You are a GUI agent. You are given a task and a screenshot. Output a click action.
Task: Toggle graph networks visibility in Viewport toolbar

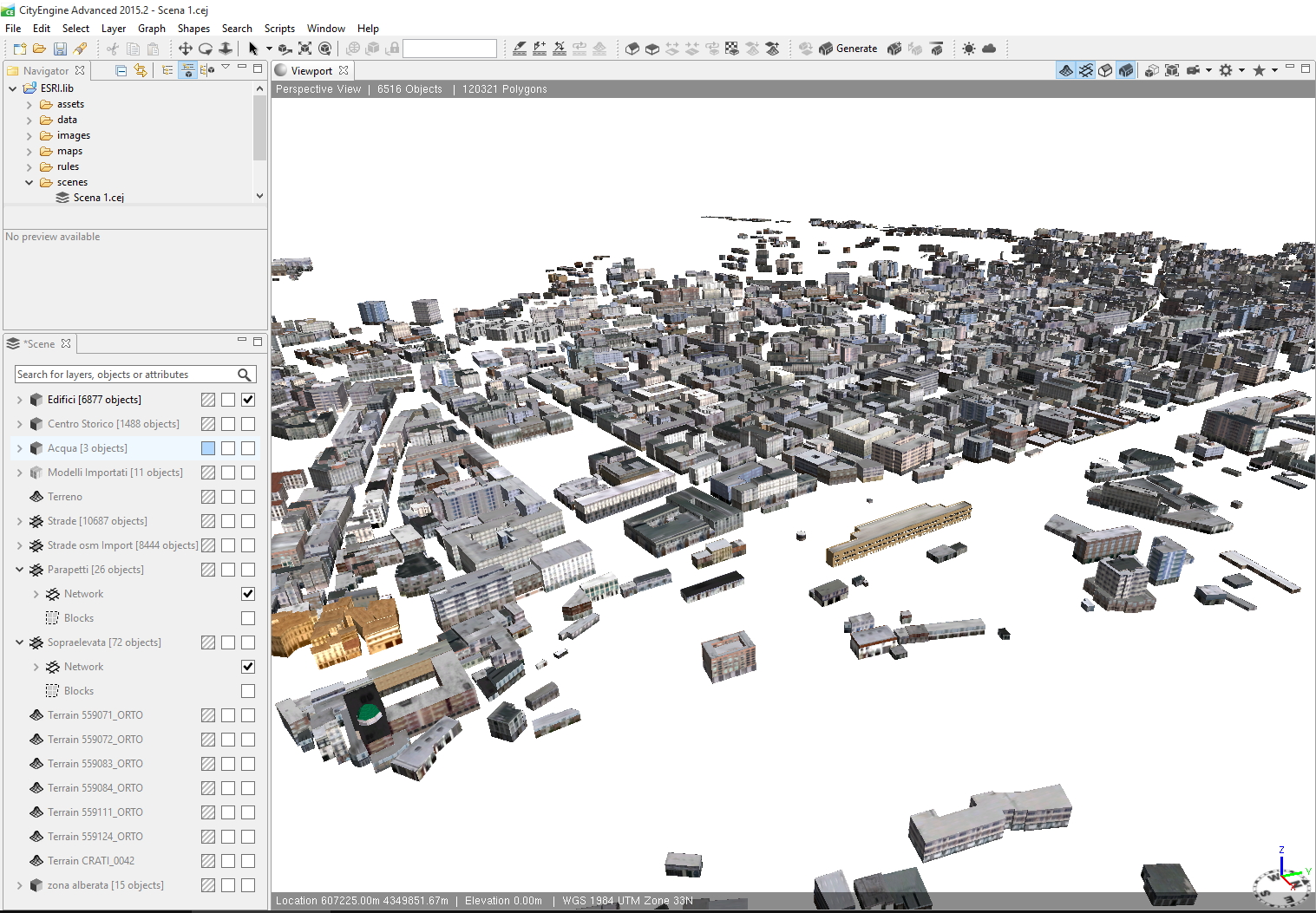pos(1086,70)
